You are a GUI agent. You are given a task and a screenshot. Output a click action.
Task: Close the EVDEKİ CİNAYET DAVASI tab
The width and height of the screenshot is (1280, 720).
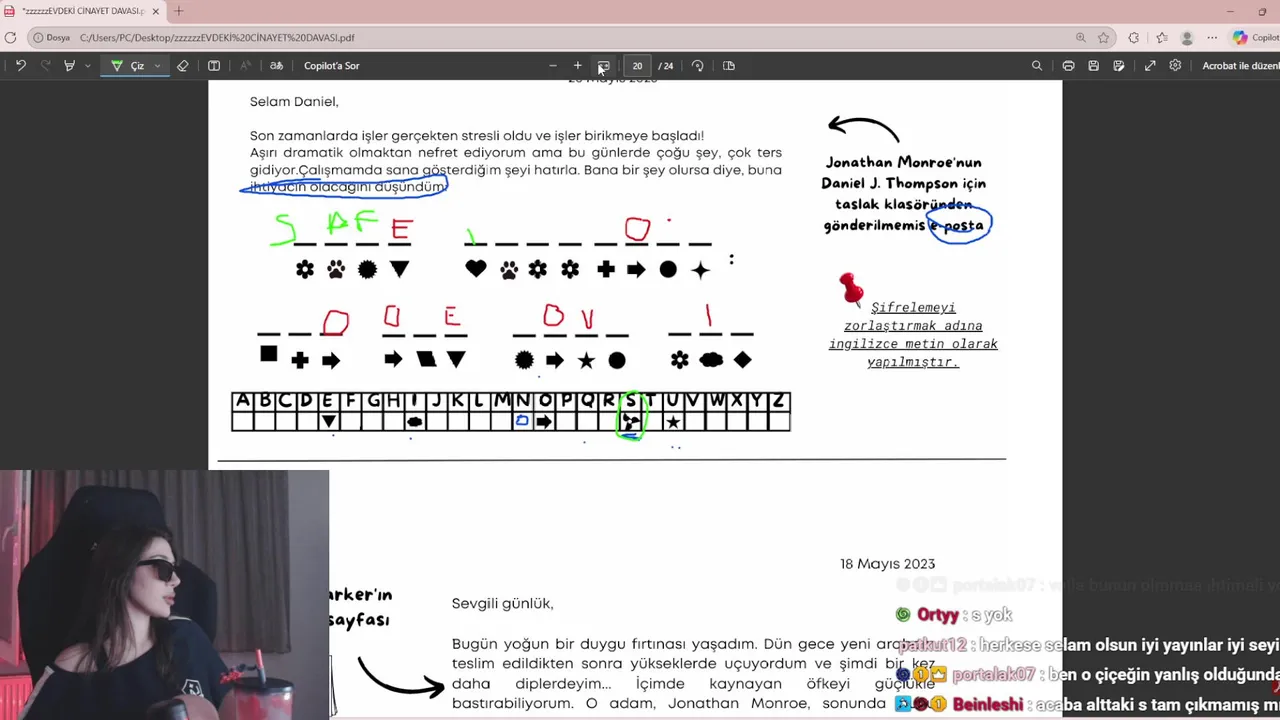(155, 11)
